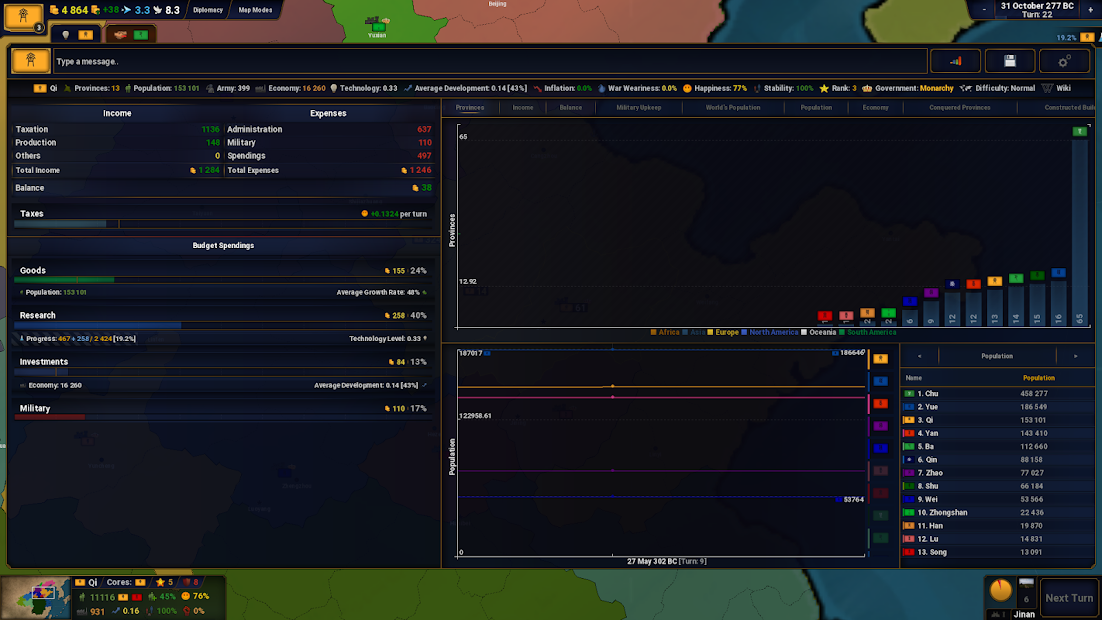Click the bar chart statistics icon
Screen dimensions: 1102x620
[x=955, y=61]
